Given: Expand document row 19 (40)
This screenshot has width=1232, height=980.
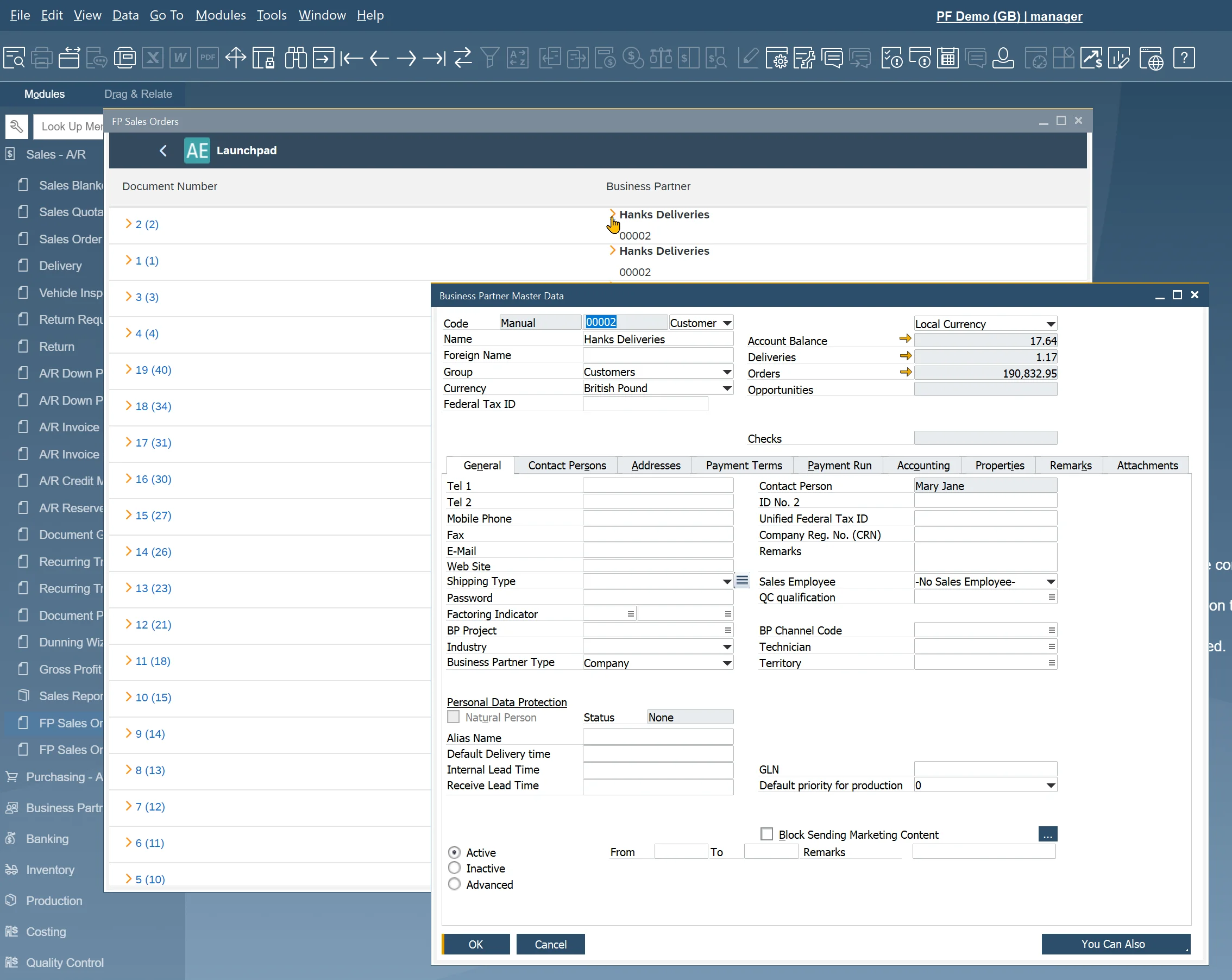Looking at the screenshot, I should point(129,370).
